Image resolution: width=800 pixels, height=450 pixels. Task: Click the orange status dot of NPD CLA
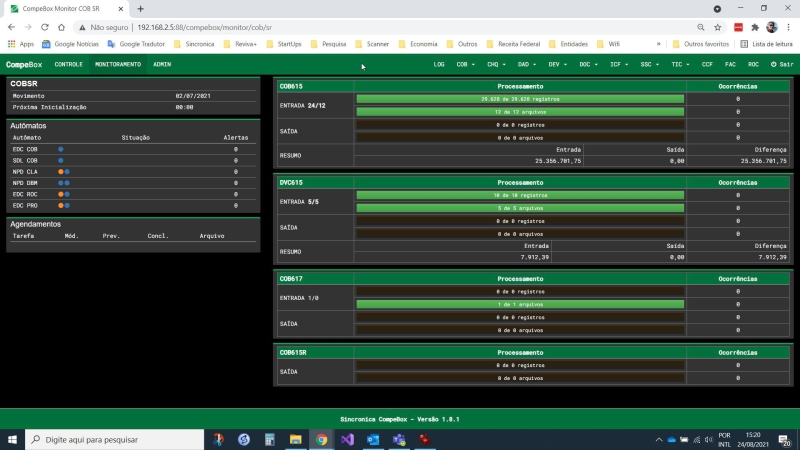tap(61, 172)
